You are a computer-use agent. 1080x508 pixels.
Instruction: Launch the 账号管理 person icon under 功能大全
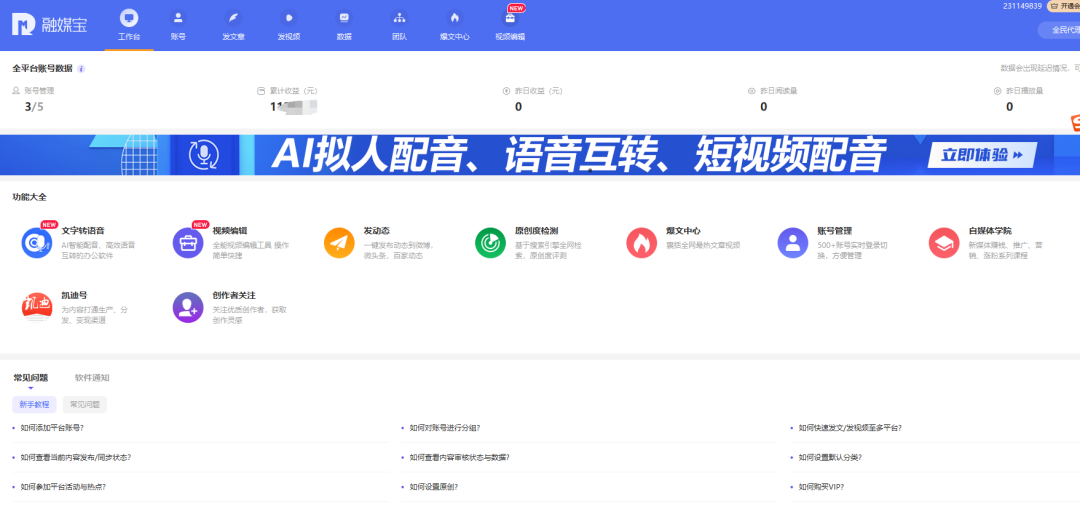793,243
